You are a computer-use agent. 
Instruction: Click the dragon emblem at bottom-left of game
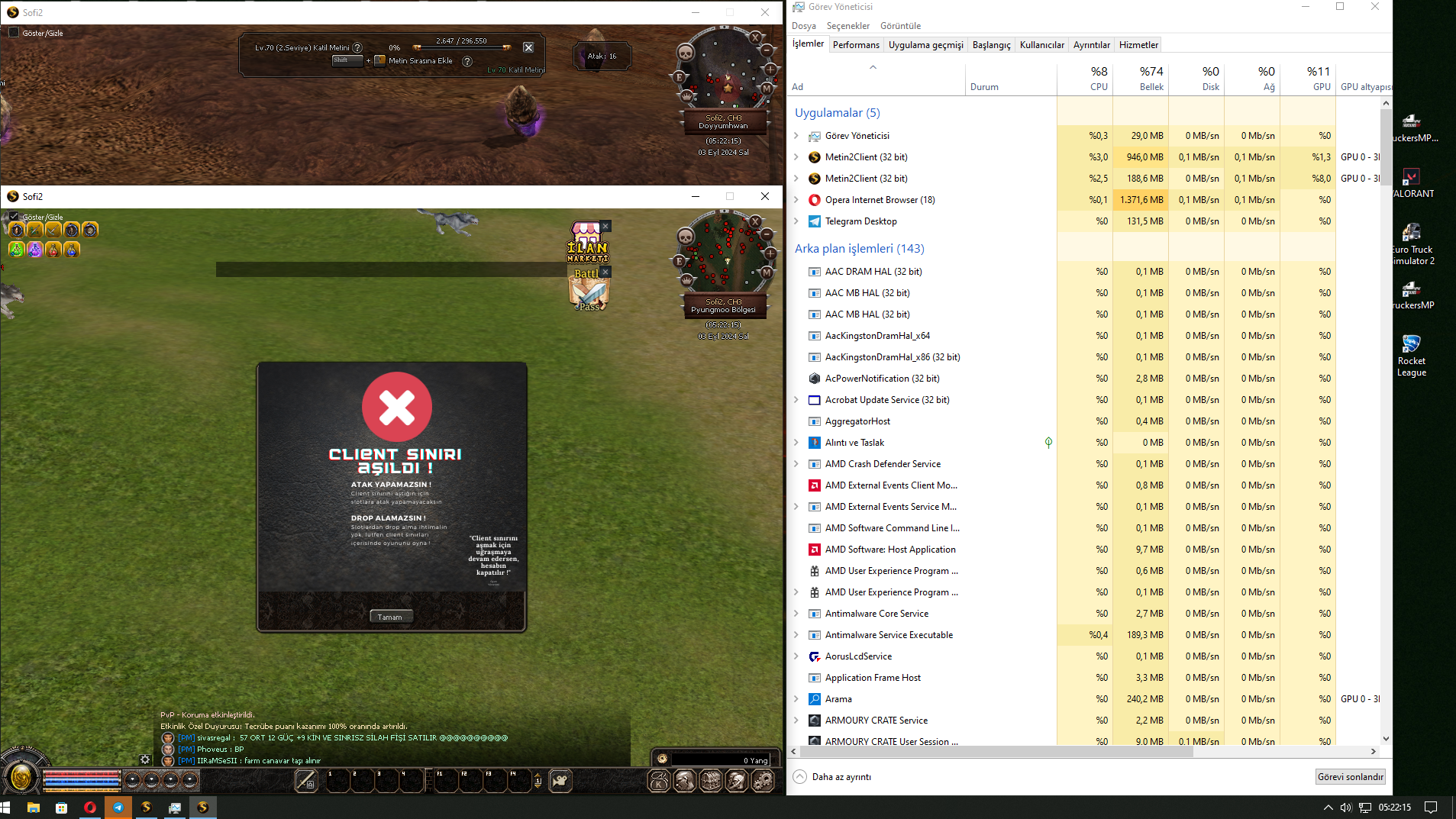click(x=21, y=778)
